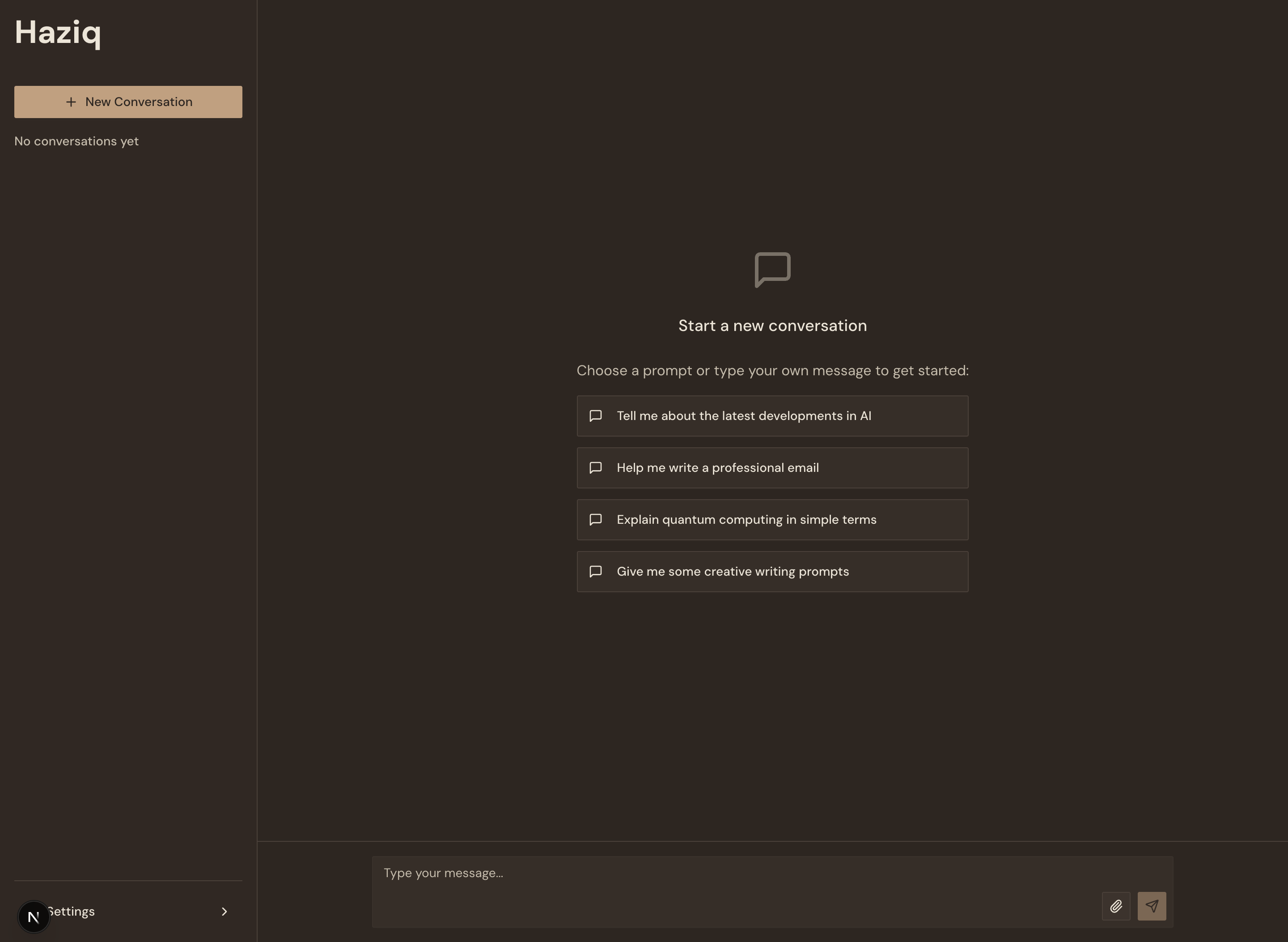Click the N avatar at the bottom left
Screen dimensions: 1288x942
point(33,917)
